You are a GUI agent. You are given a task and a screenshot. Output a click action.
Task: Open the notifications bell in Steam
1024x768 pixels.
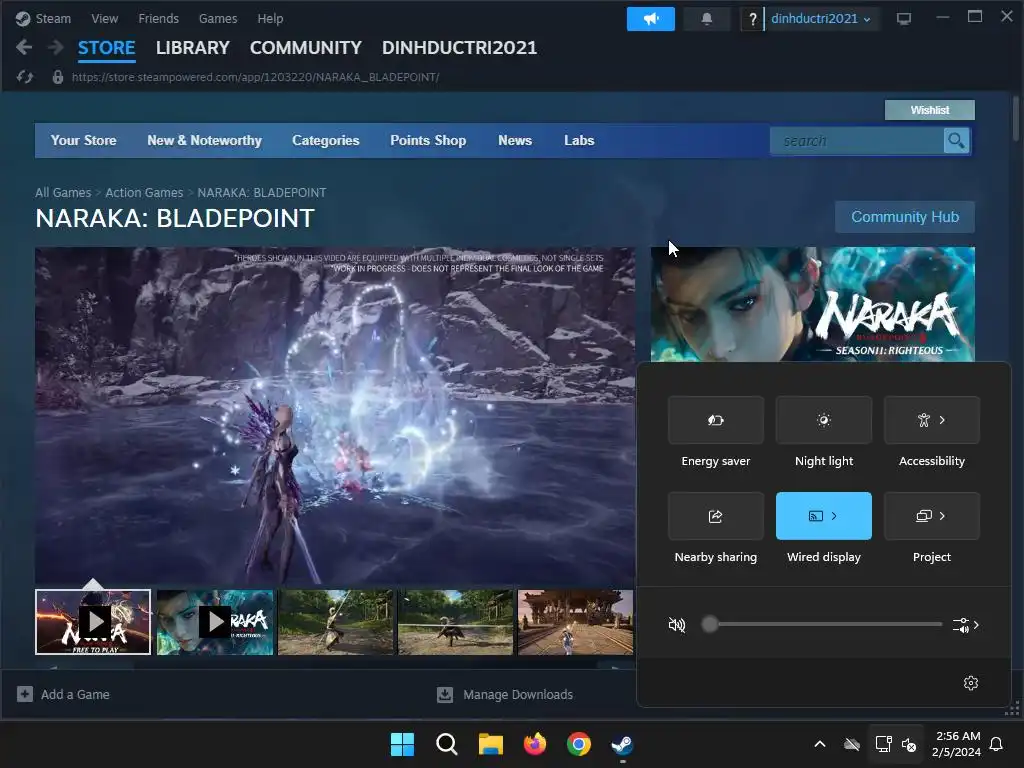(707, 19)
